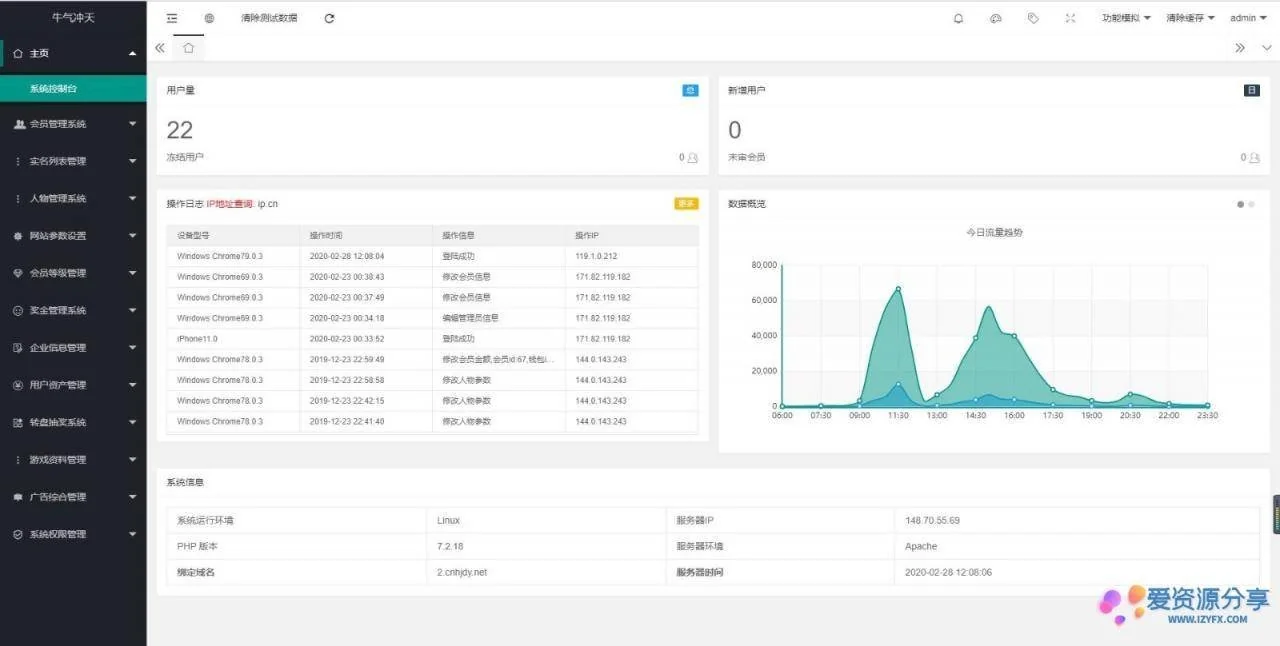The height and width of the screenshot is (646, 1280).
Task: Click the dashboard theme palette icon
Action: [995, 18]
